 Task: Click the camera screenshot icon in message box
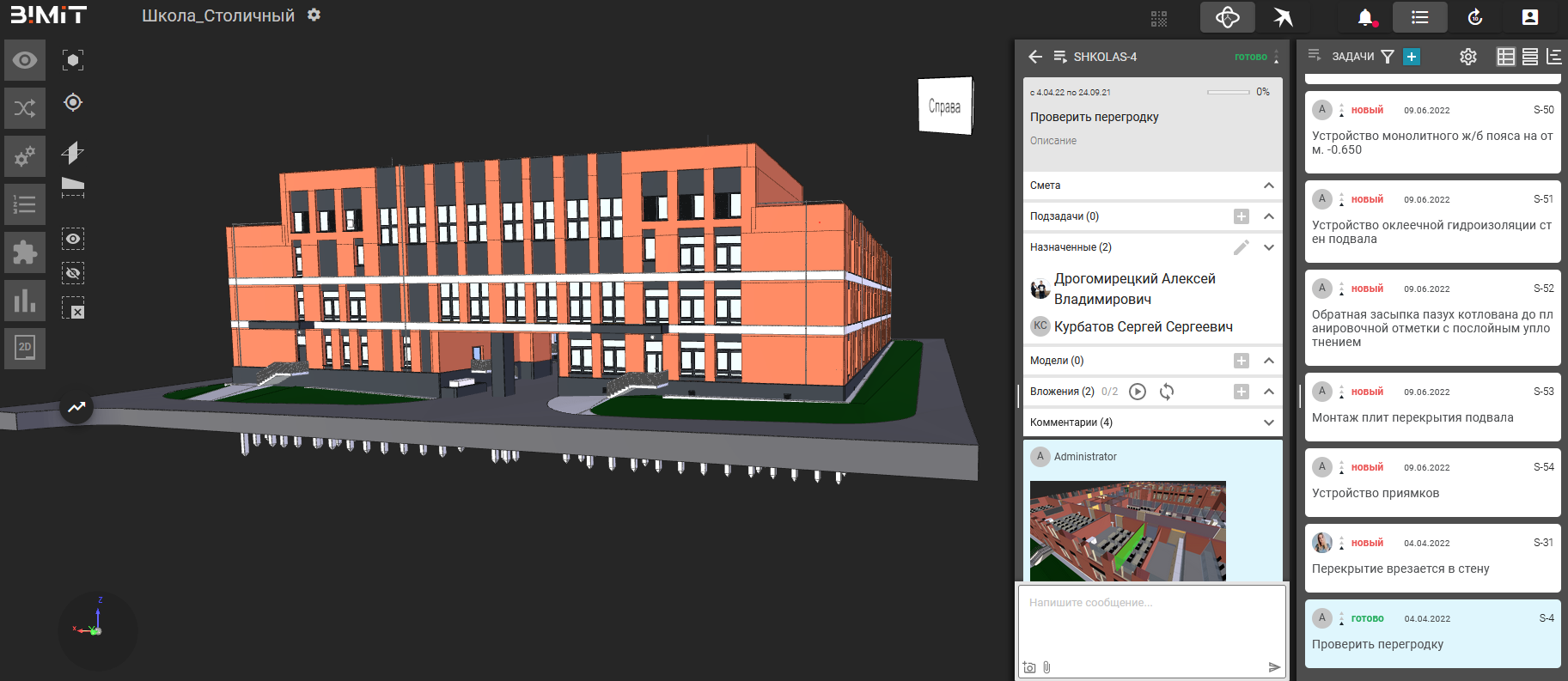1029,667
